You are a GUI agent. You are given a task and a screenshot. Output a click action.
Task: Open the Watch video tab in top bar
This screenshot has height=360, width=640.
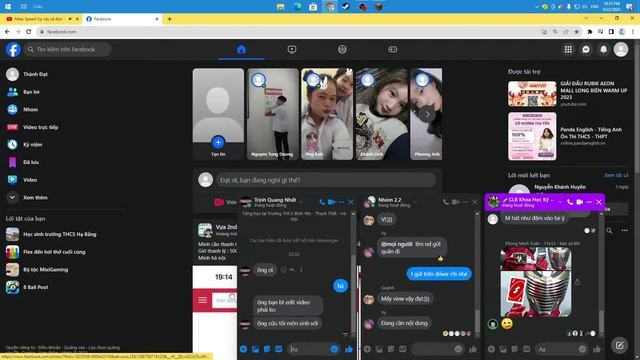click(292, 49)
